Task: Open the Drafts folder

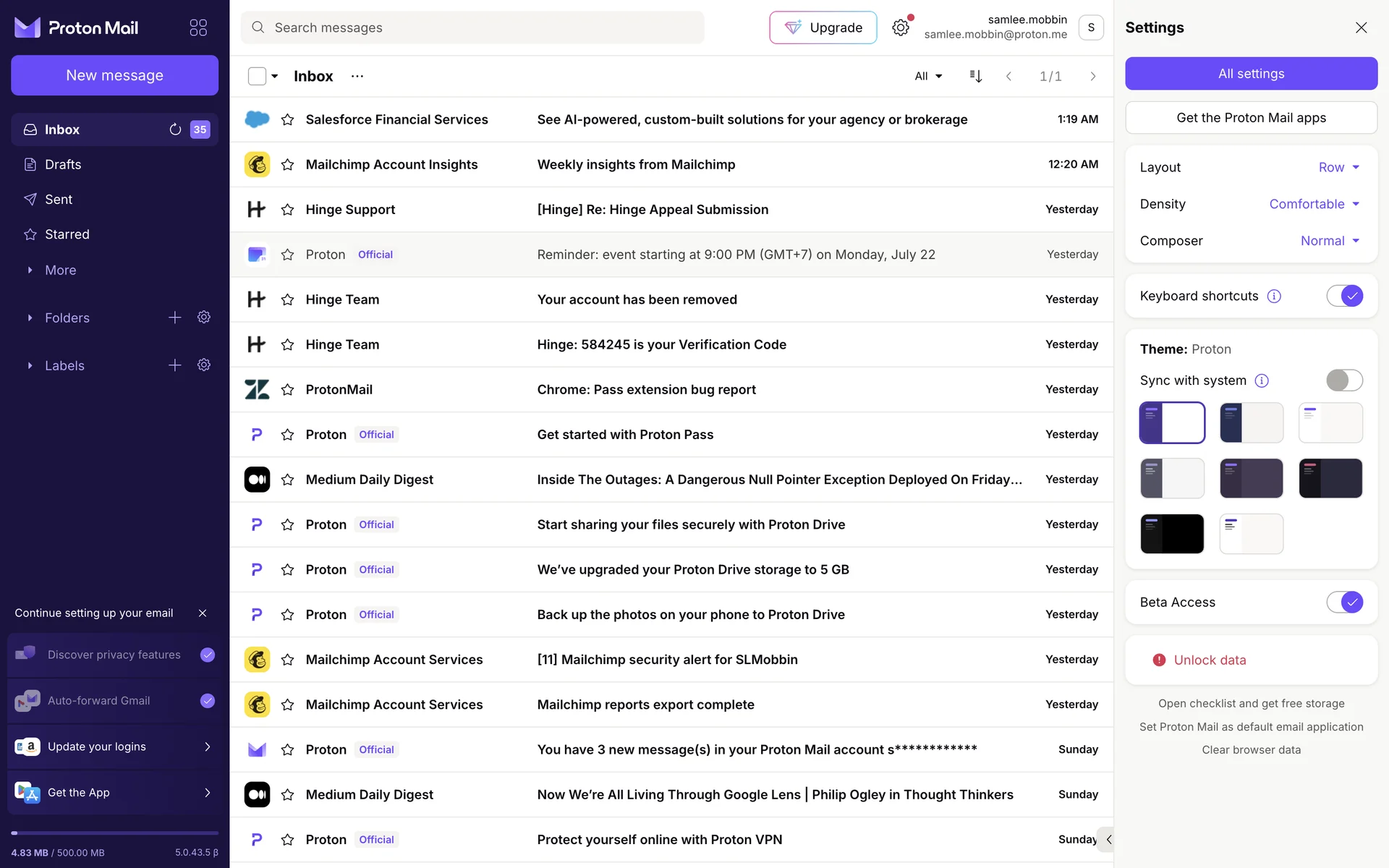Action: tap(63, 164)
